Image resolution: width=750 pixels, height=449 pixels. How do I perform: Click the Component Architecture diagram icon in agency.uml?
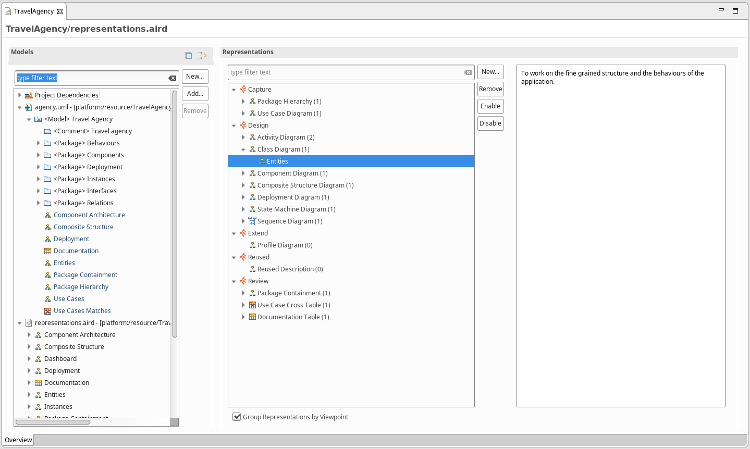click(x=47, y=215)
